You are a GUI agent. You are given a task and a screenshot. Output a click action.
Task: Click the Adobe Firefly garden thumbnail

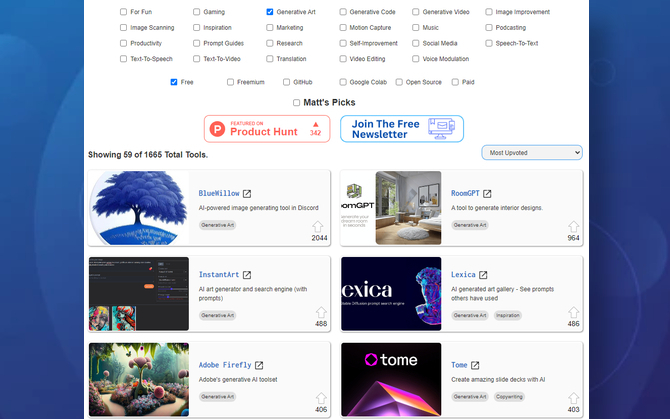(139, 380)
